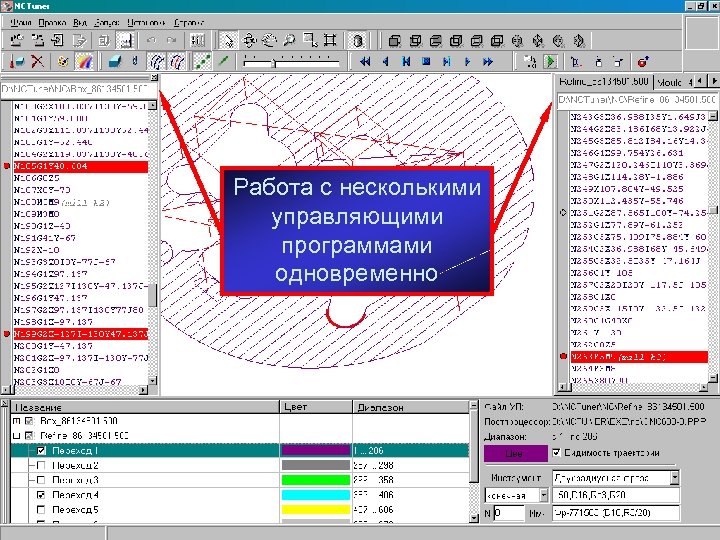Click the tab scroll right arrow

(714, 81)
